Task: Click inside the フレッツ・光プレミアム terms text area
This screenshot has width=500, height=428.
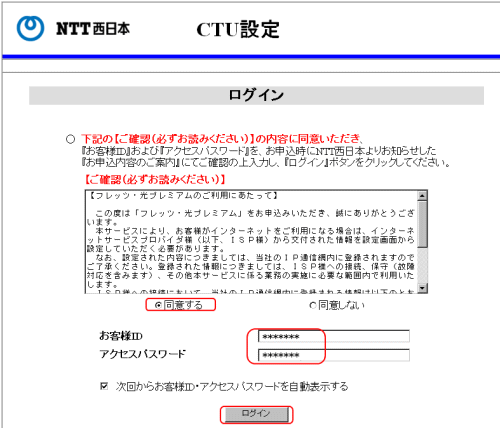Action: 251,242
